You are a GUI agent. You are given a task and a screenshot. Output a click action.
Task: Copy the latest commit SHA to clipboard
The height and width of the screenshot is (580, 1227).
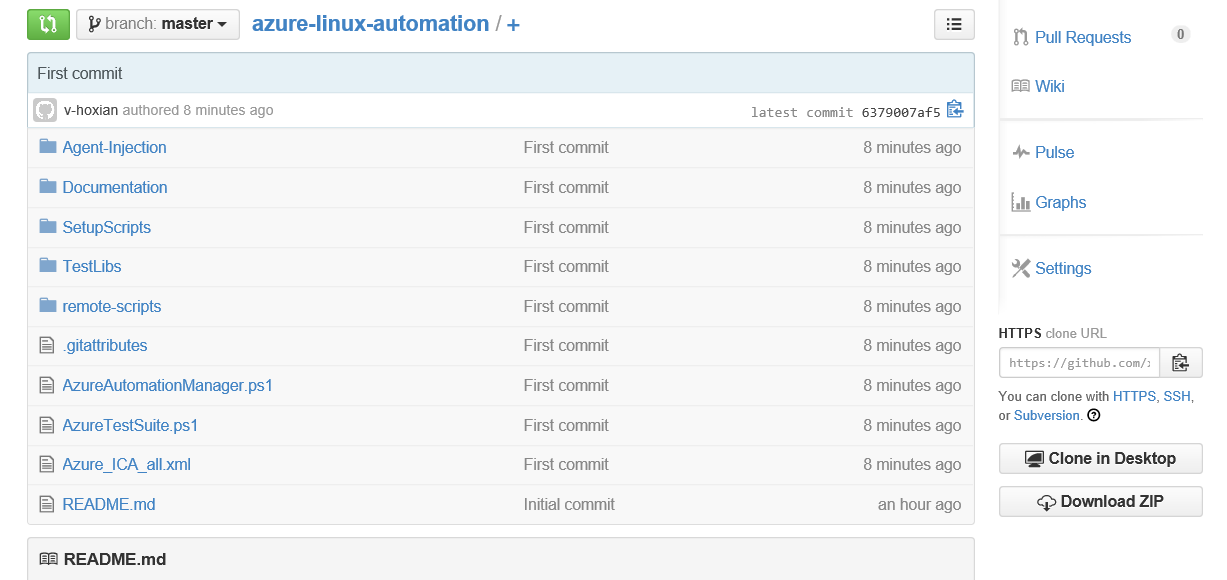[955, 110]
